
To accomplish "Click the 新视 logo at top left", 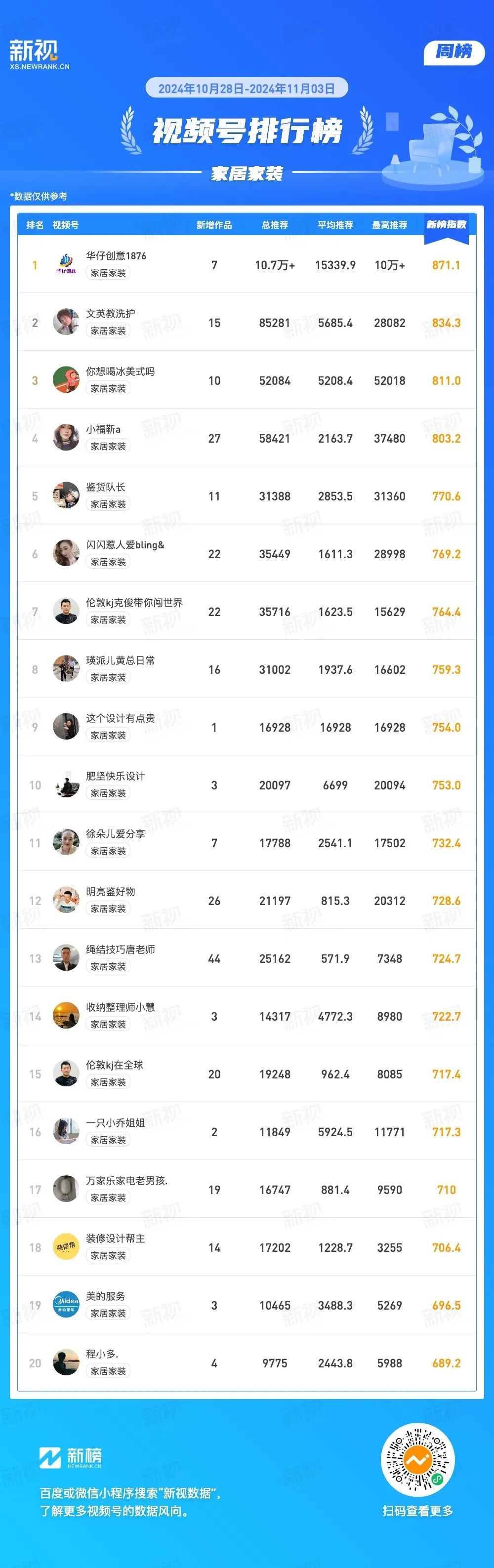I will 39,54.
